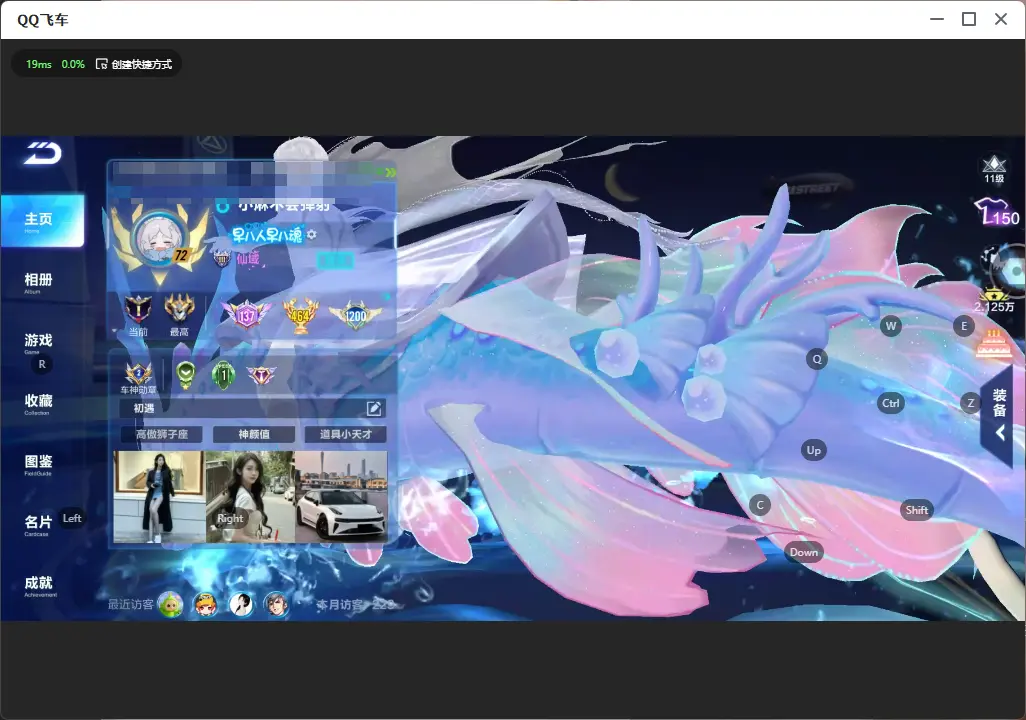Screen dimensions: 1026x720
Task: Click the 初遇 signature field
Action: [x=253, y=408]
